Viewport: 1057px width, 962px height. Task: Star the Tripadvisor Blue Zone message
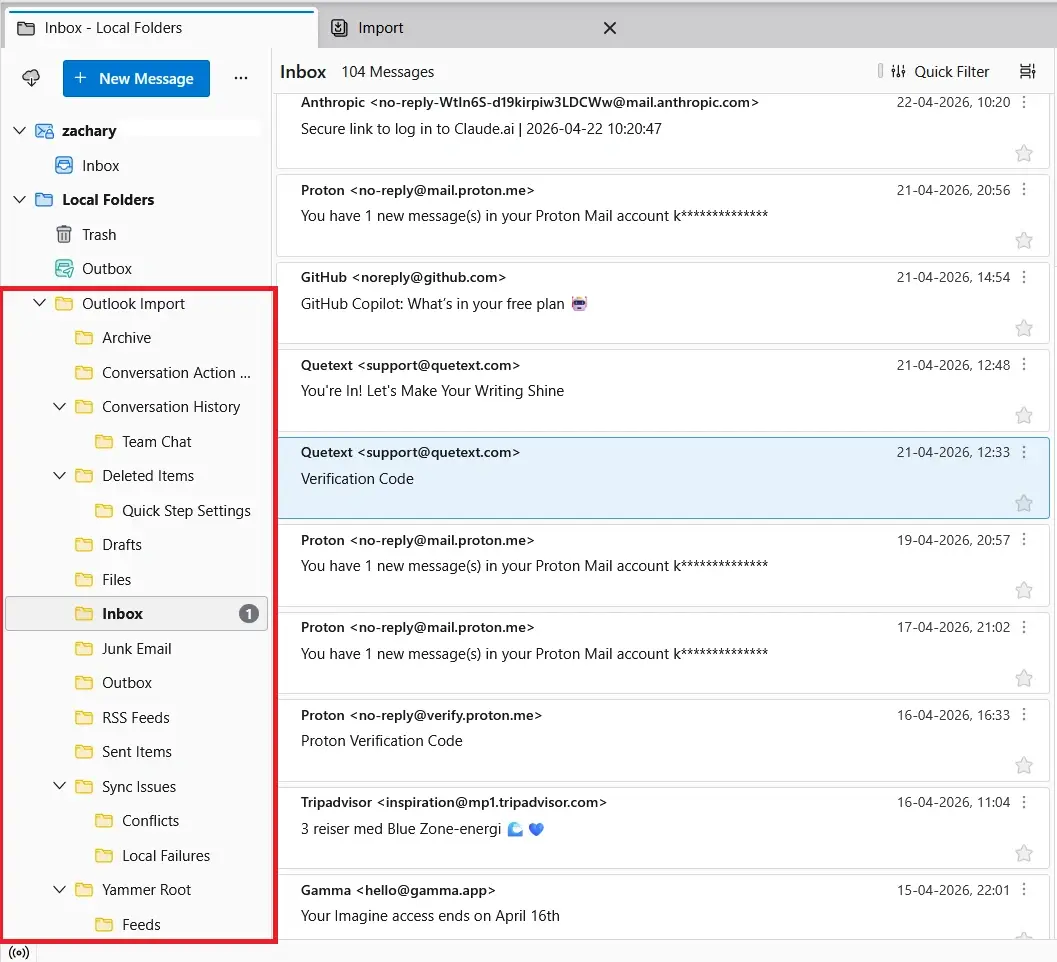(x=1024, y=853)
